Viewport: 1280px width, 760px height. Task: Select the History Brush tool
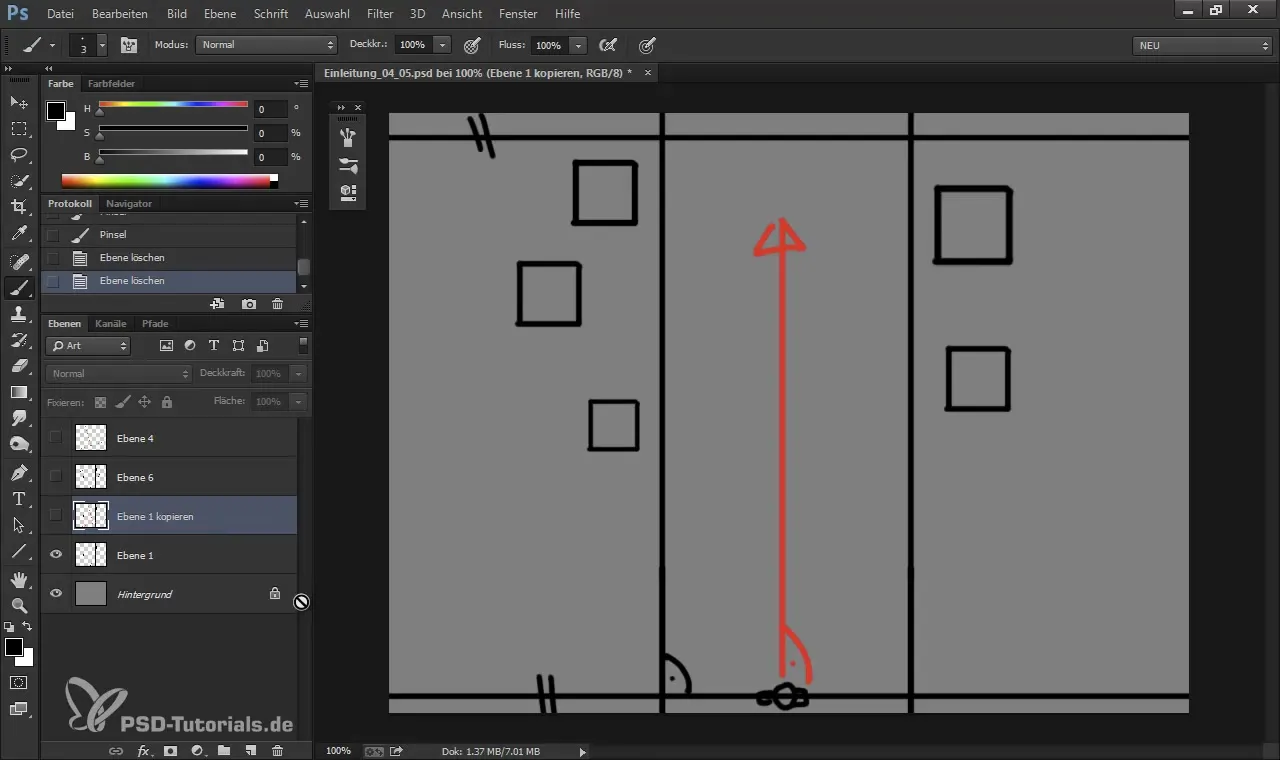[x=19, y=340]
